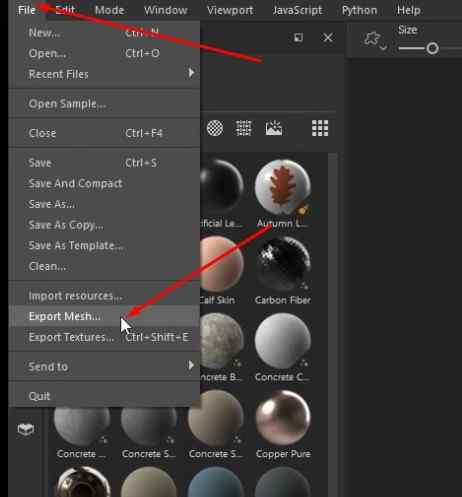The height and width of the screenshot is (497, 462).
Task: Select Quit in the File menu
Action: click(104, 396)
